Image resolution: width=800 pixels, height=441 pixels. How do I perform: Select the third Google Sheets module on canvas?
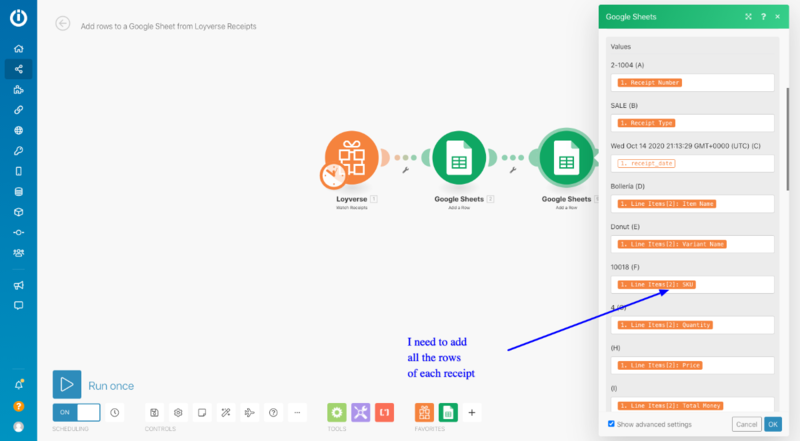(x=566, y=158)
